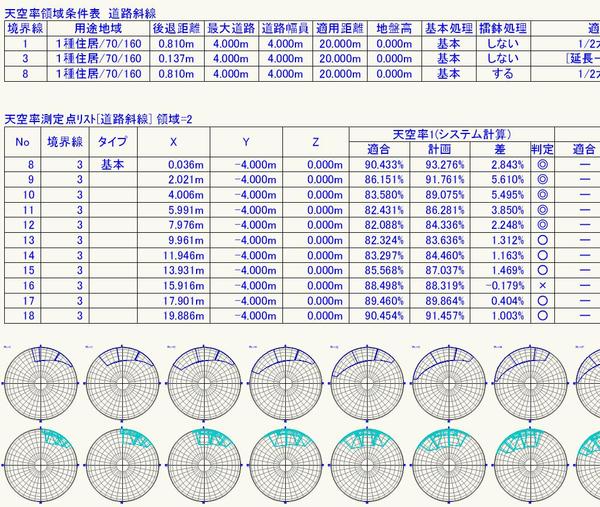Select the 後退距離 column header

pos(176,28)
